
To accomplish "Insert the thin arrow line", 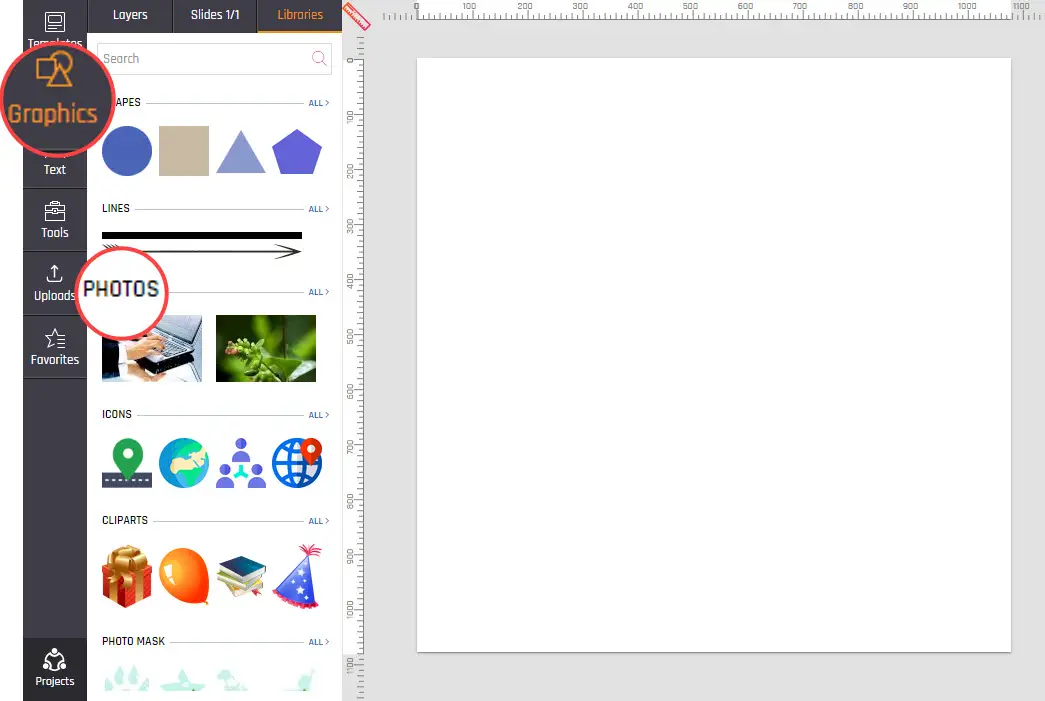I will click(x=202, y=251).
